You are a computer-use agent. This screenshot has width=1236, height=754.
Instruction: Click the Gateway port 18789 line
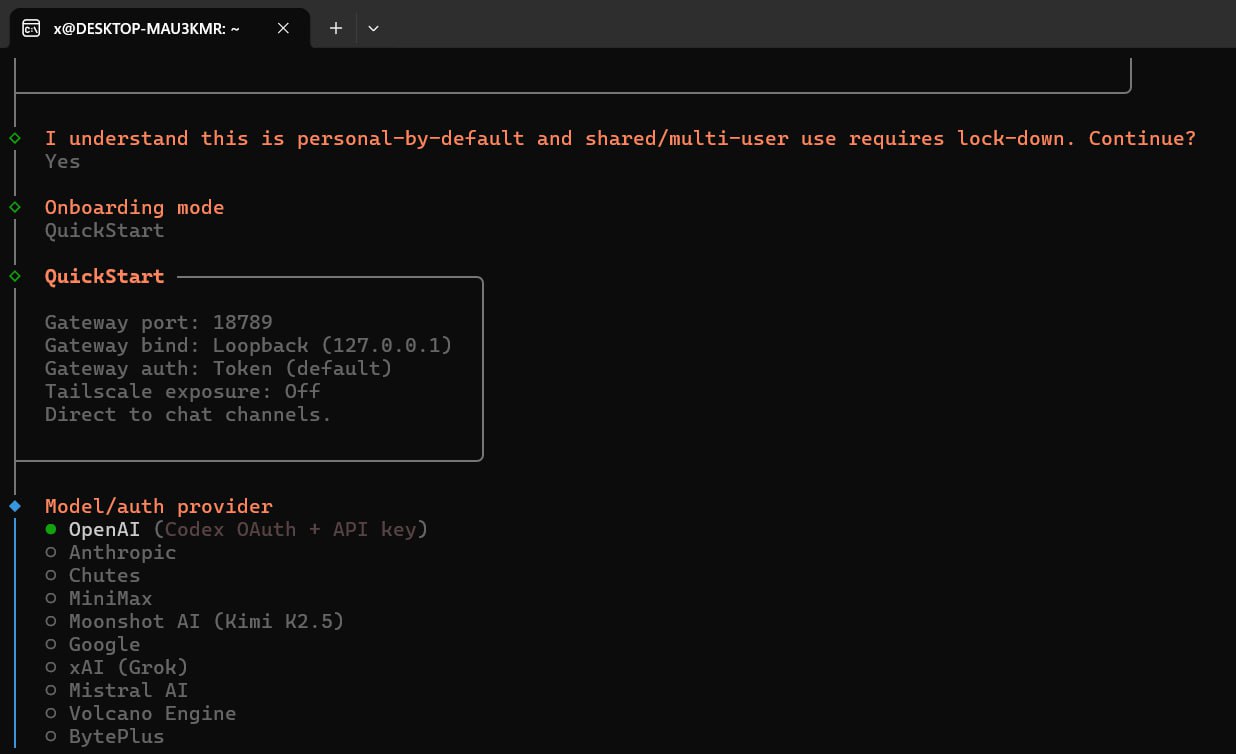[x=158, y=322]
